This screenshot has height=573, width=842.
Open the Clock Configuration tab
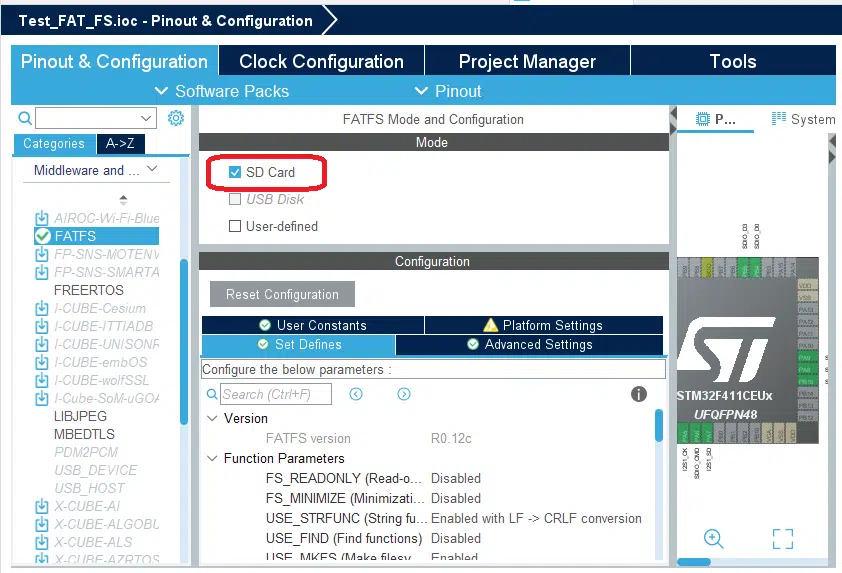click(x=322, y=61)
